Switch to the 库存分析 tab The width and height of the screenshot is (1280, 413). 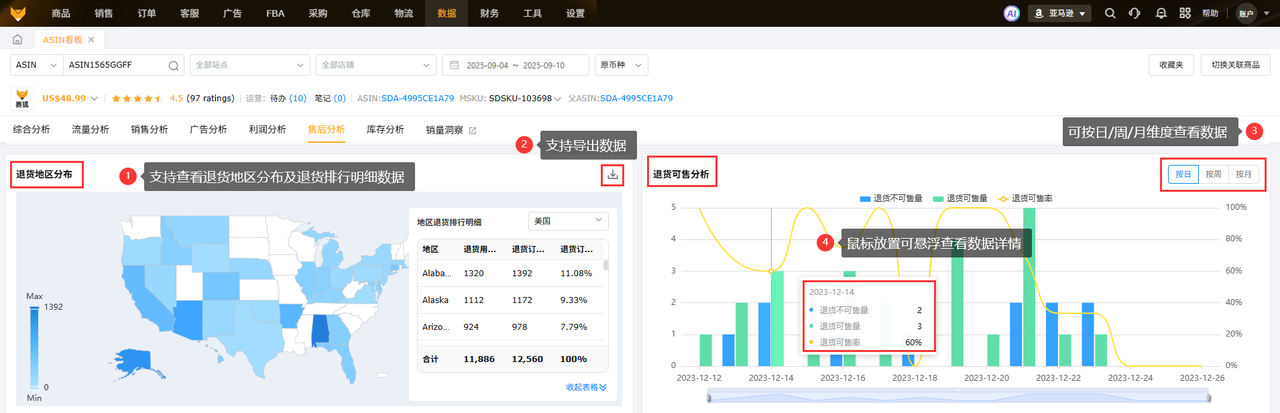[385, 130]
